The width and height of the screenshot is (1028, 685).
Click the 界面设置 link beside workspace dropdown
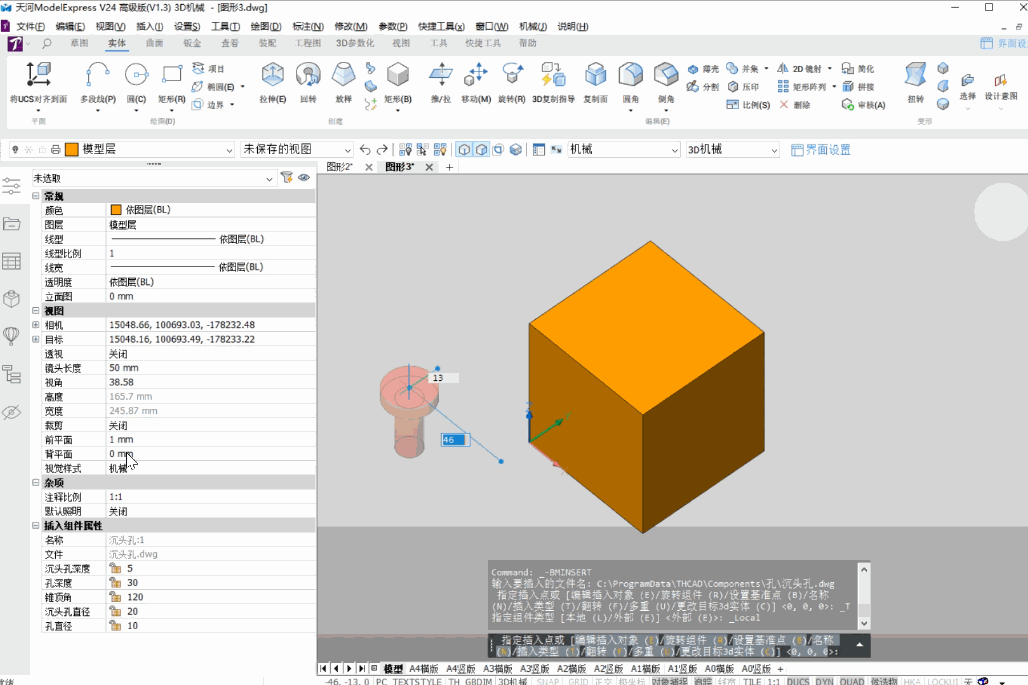(x=821, y=149)
